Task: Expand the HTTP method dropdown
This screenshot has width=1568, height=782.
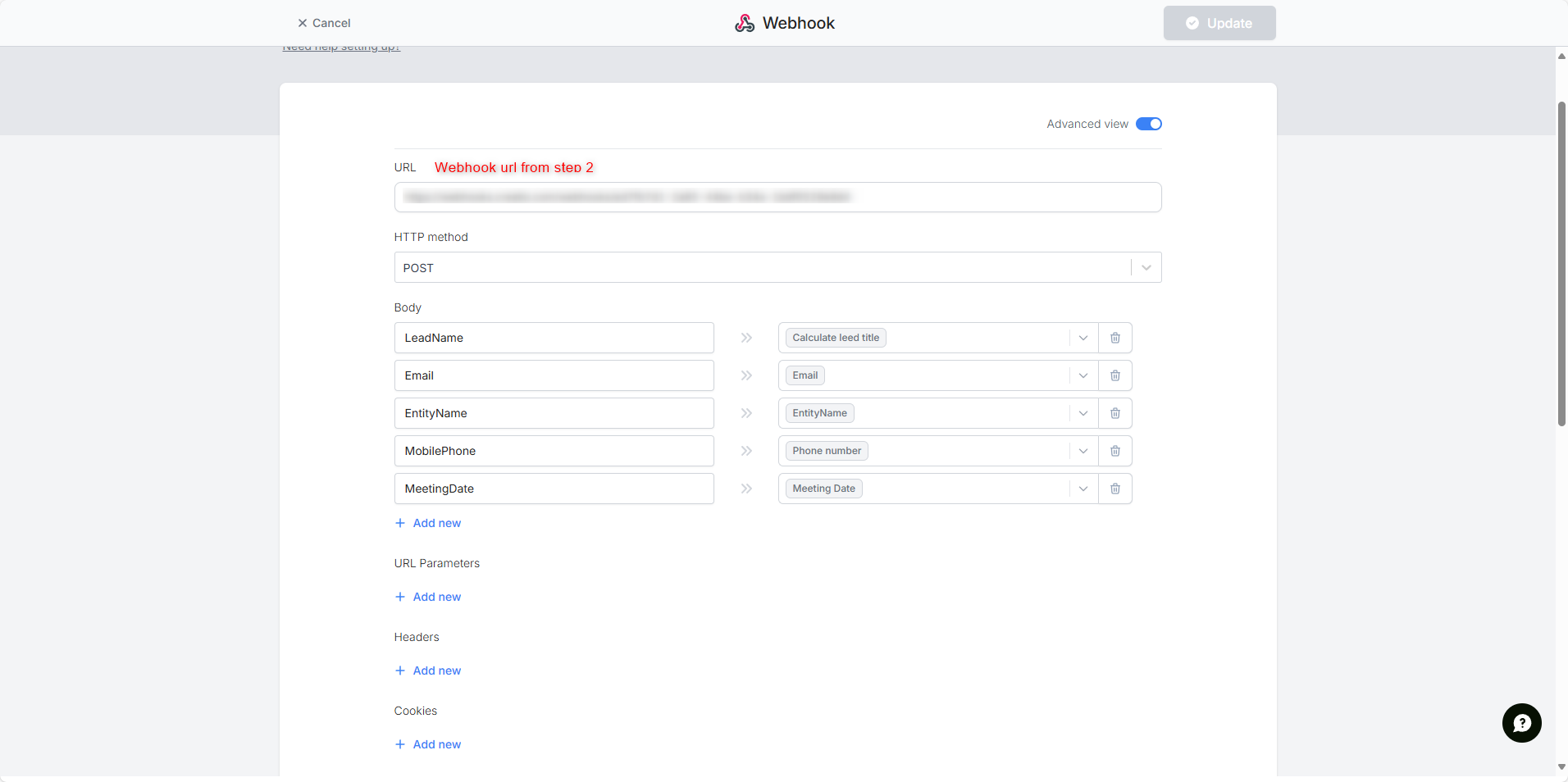Action: [x=1146, y=268]
